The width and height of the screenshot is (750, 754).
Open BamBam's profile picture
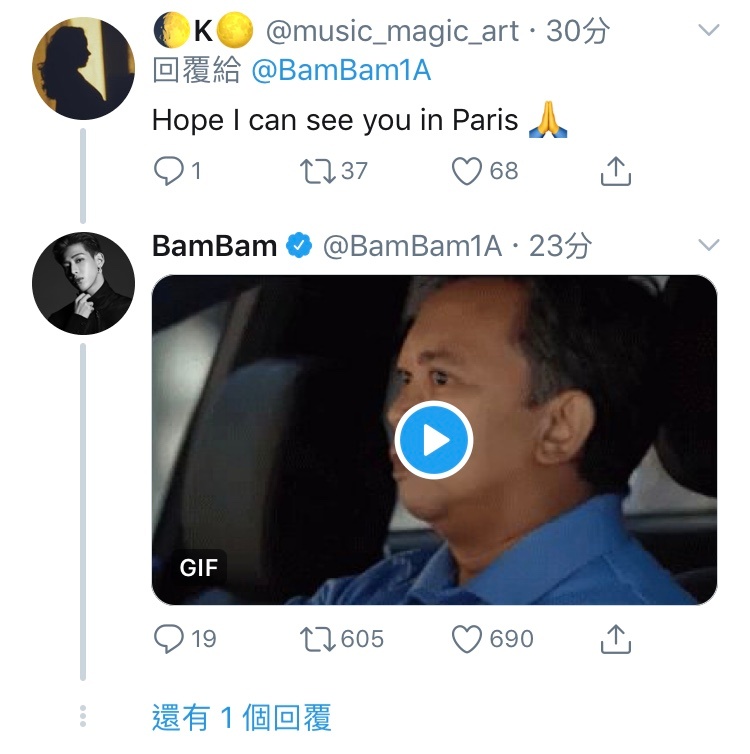(84, 285)
